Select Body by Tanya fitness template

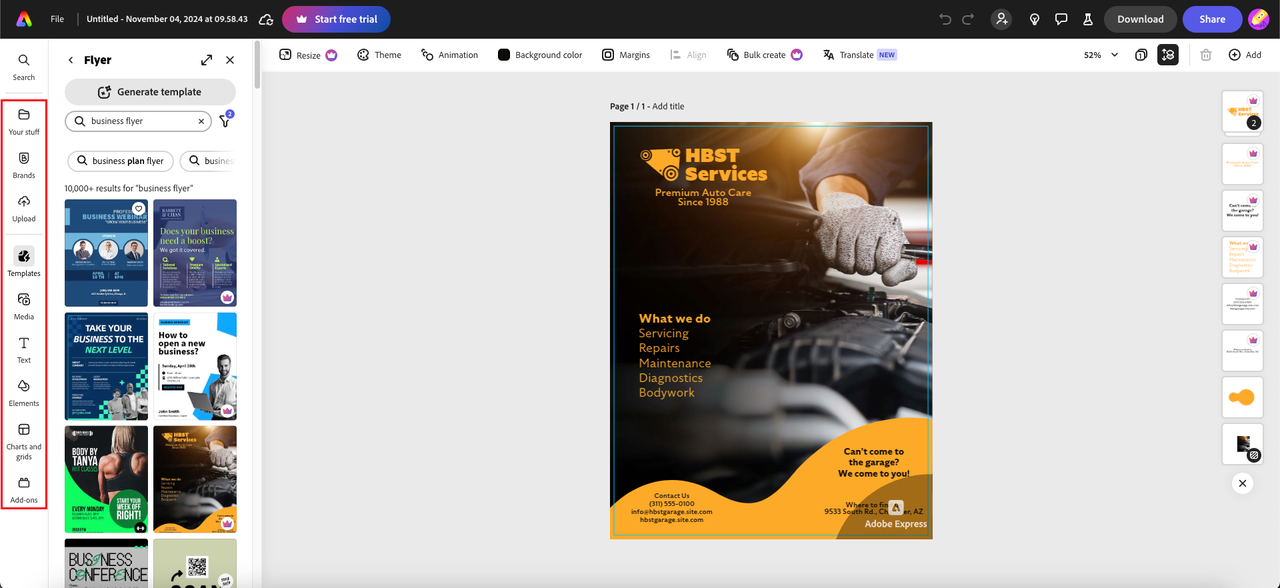[x=106, y=479]
